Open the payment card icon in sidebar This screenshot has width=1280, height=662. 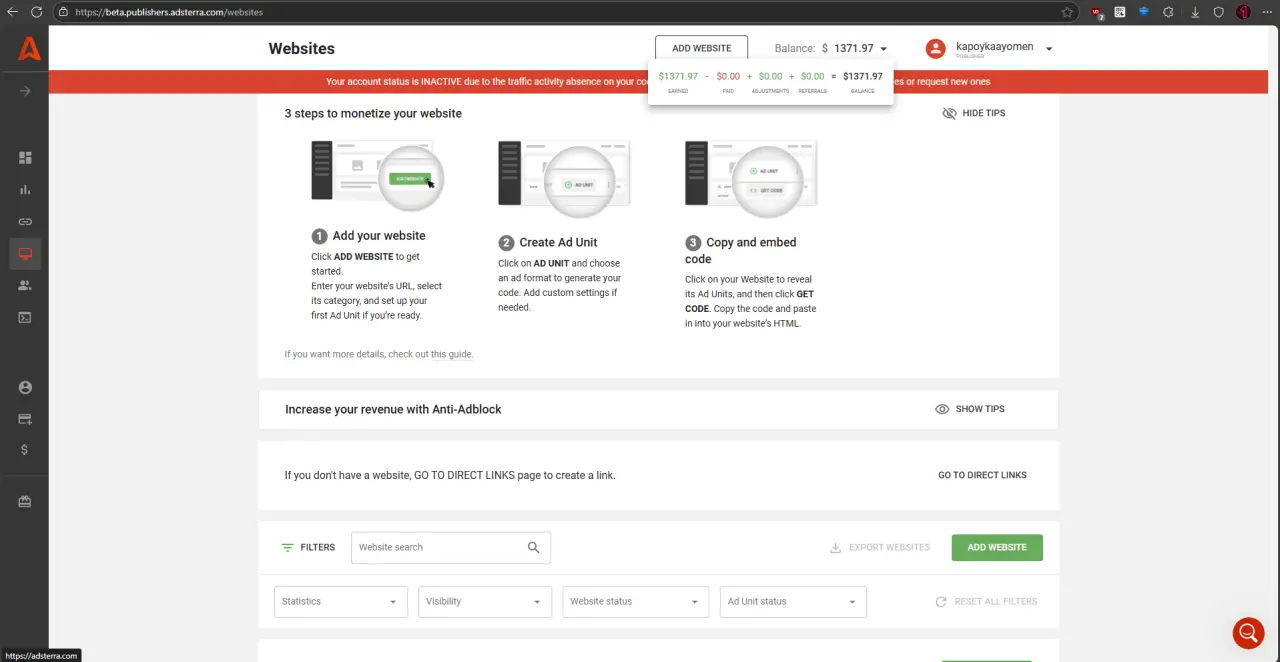coord(25,419)
